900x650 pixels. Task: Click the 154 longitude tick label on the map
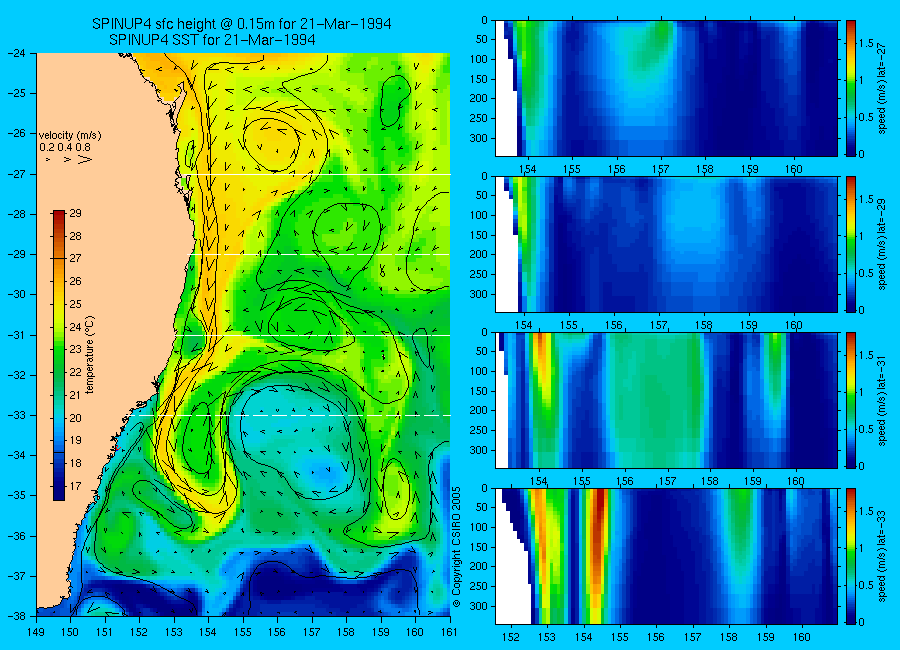tap(208, 632)
